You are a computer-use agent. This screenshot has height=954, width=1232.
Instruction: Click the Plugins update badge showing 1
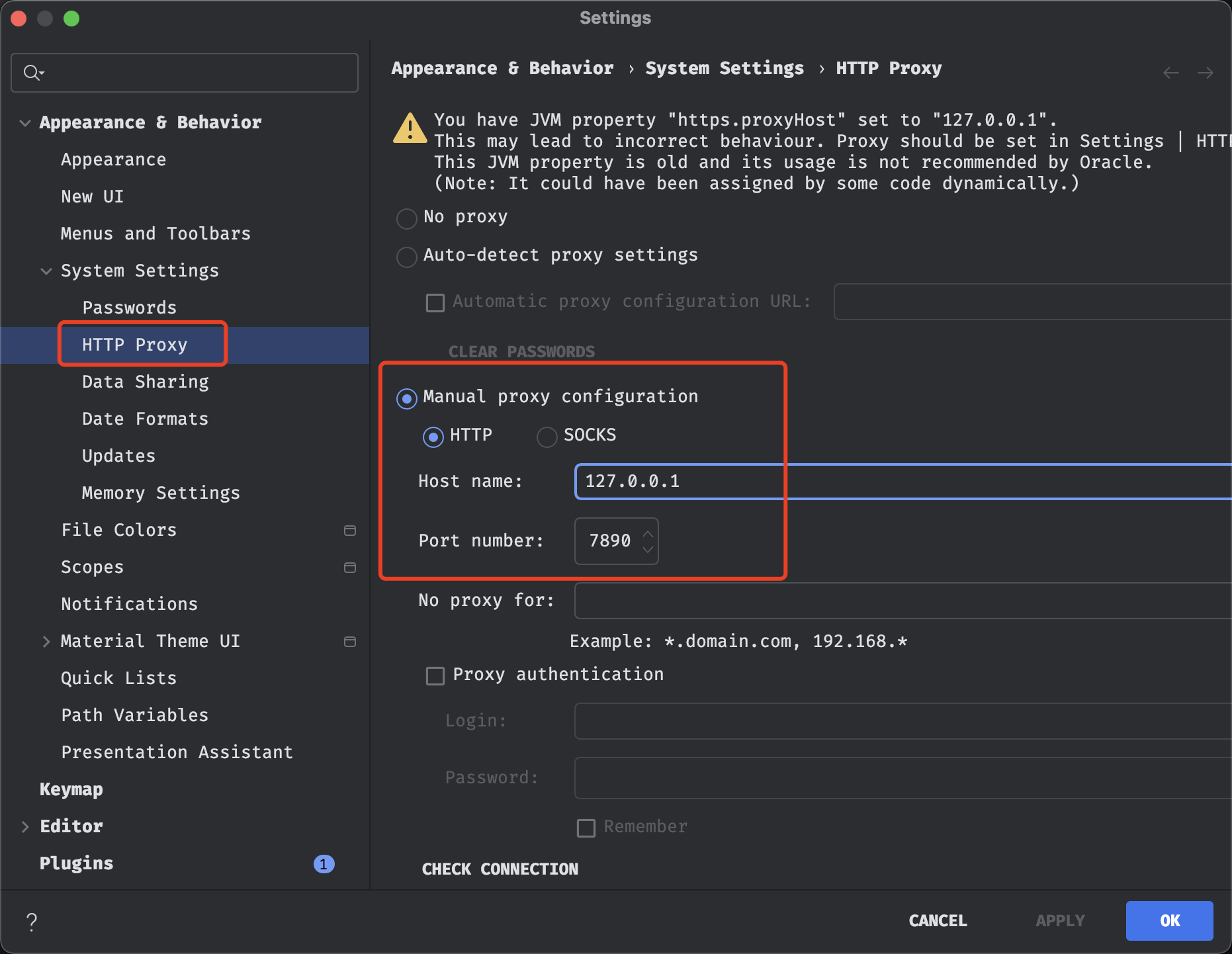click(x=324, y=864)
